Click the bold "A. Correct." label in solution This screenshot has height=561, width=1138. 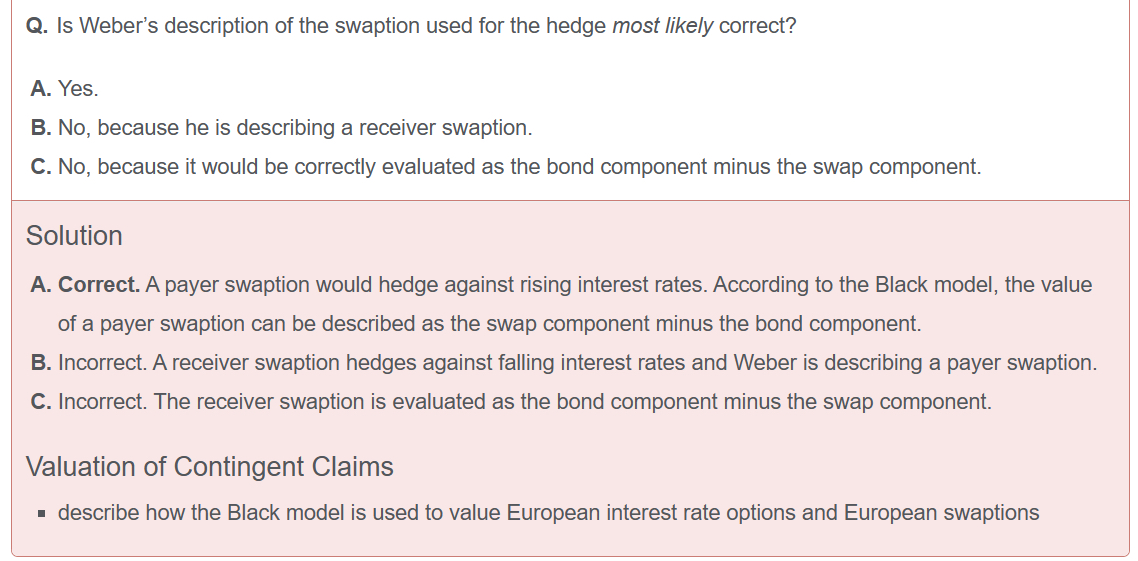(x=85, y=285)
